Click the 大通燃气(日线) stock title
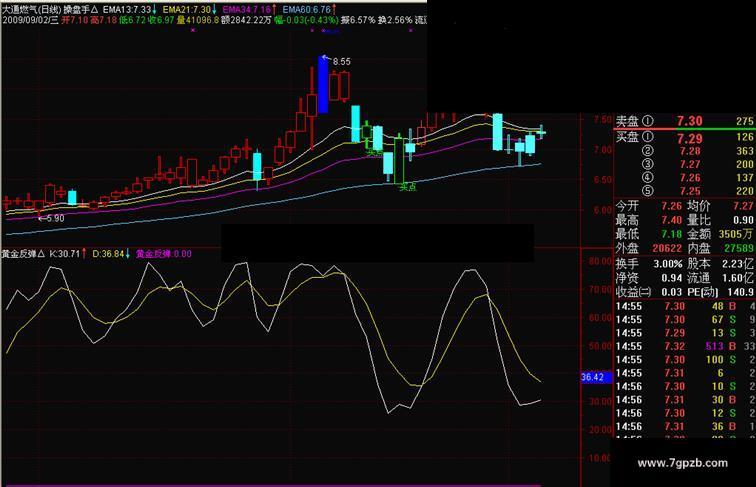Viewport: 756px width, 487px height. (x=31, y=9)
